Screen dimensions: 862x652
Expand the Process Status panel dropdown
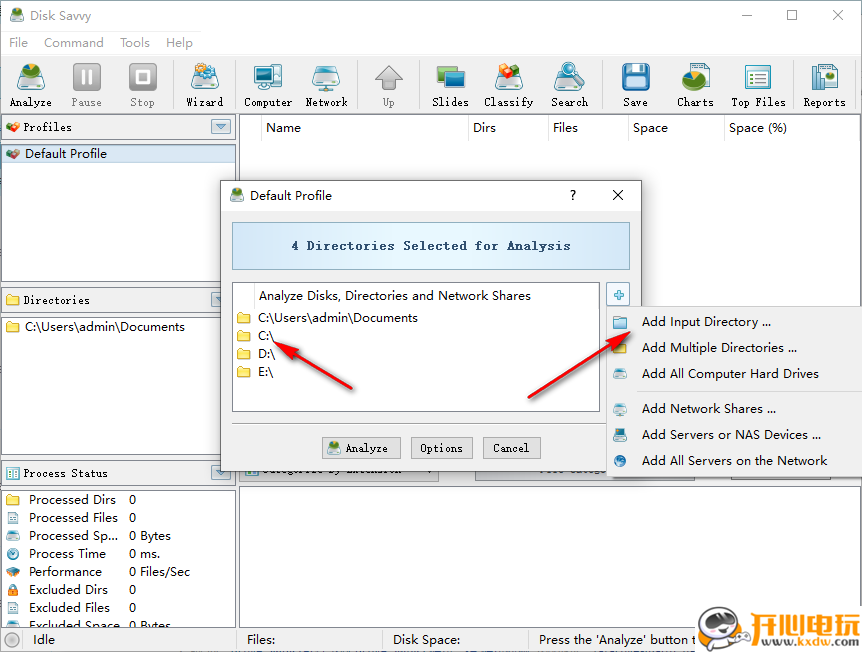pyautogui.click(x=221, y=473)
